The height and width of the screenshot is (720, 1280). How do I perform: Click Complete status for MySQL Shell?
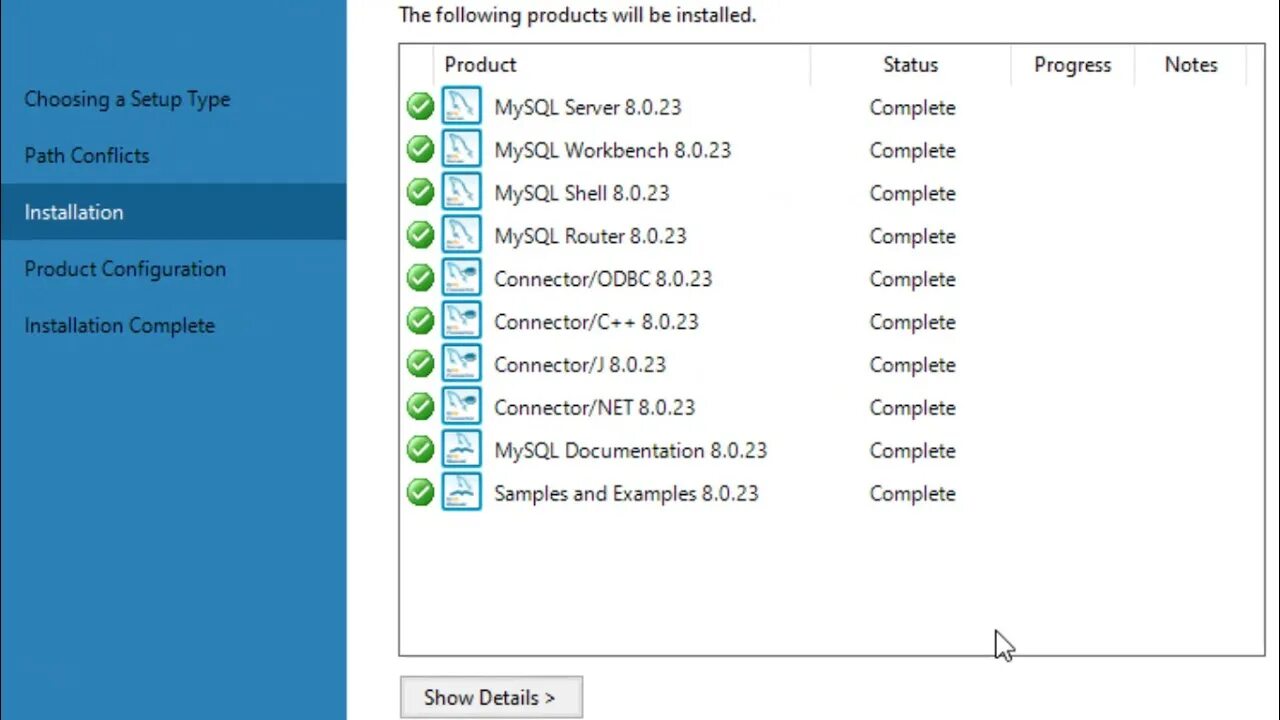tap(912, 194)
